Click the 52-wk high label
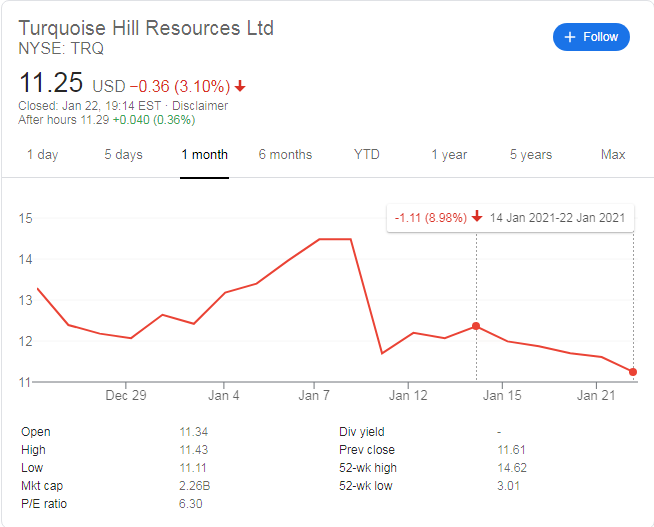This screenshot has height=527, width=654. [368, 467]
